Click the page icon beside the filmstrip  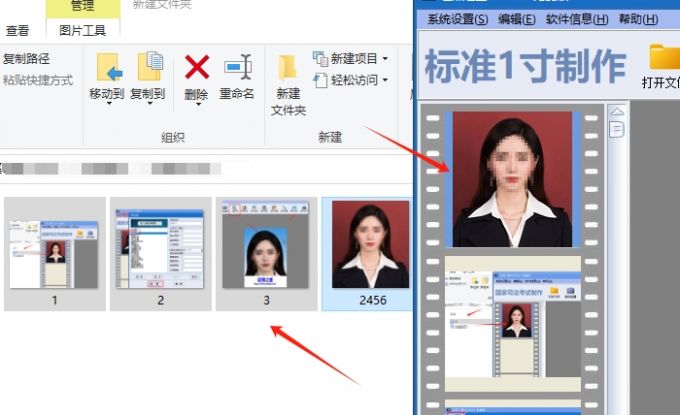pyautogui.click(x=617, y=129)
